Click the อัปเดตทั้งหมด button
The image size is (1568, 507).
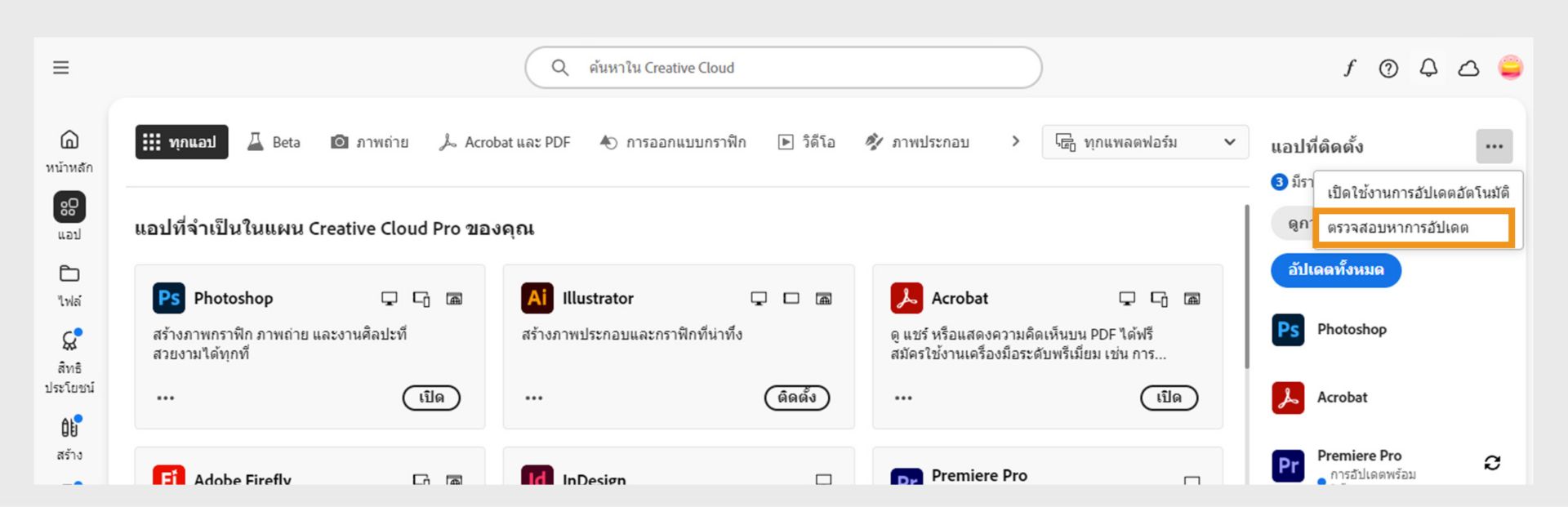1335,270
